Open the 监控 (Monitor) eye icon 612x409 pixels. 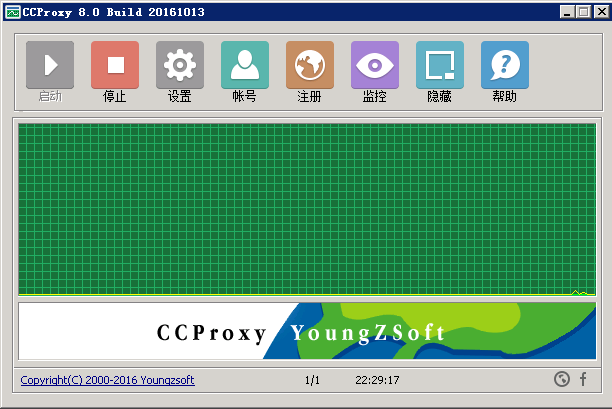(x=375, y=66)
